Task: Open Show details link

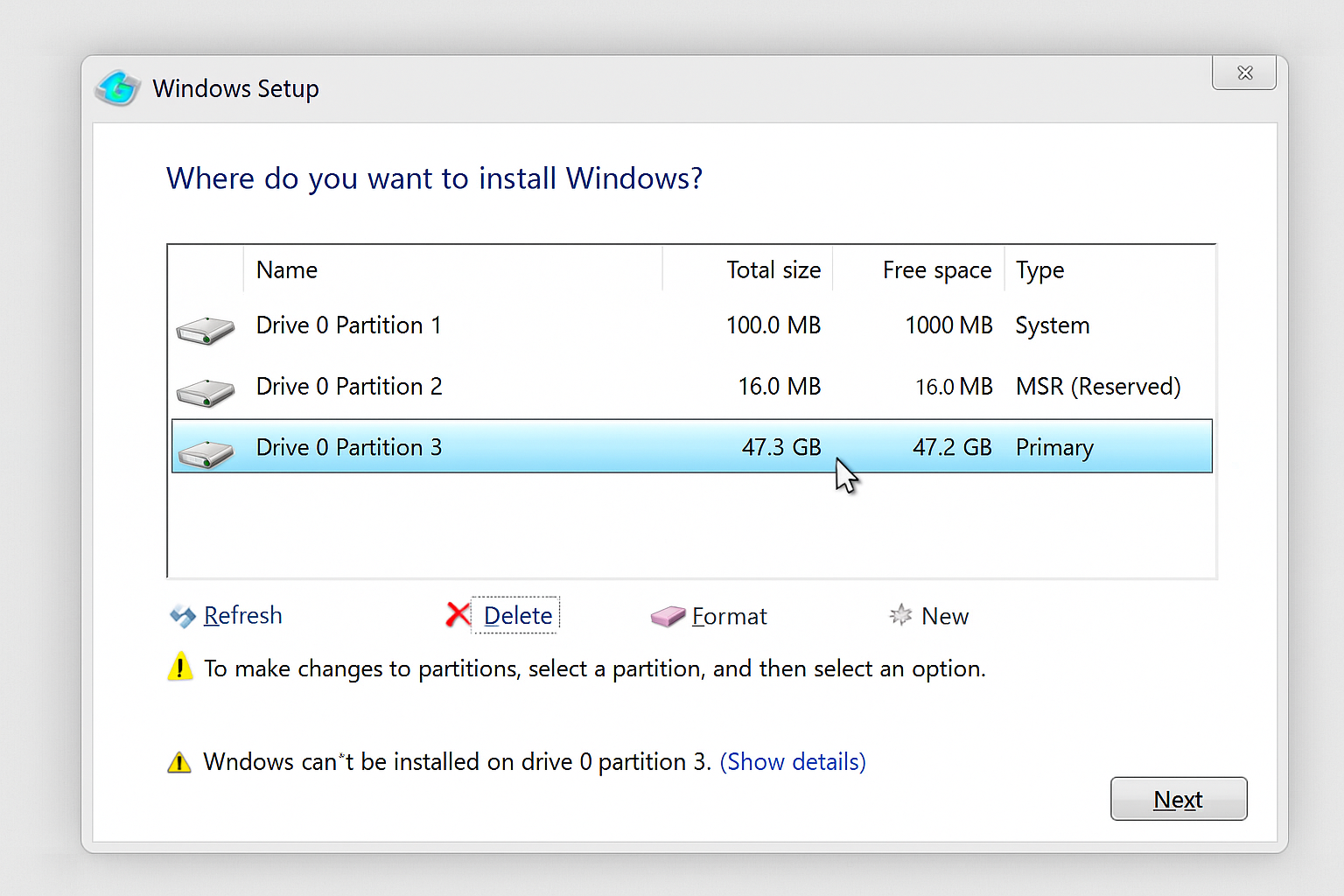Action: click(793, 762)
